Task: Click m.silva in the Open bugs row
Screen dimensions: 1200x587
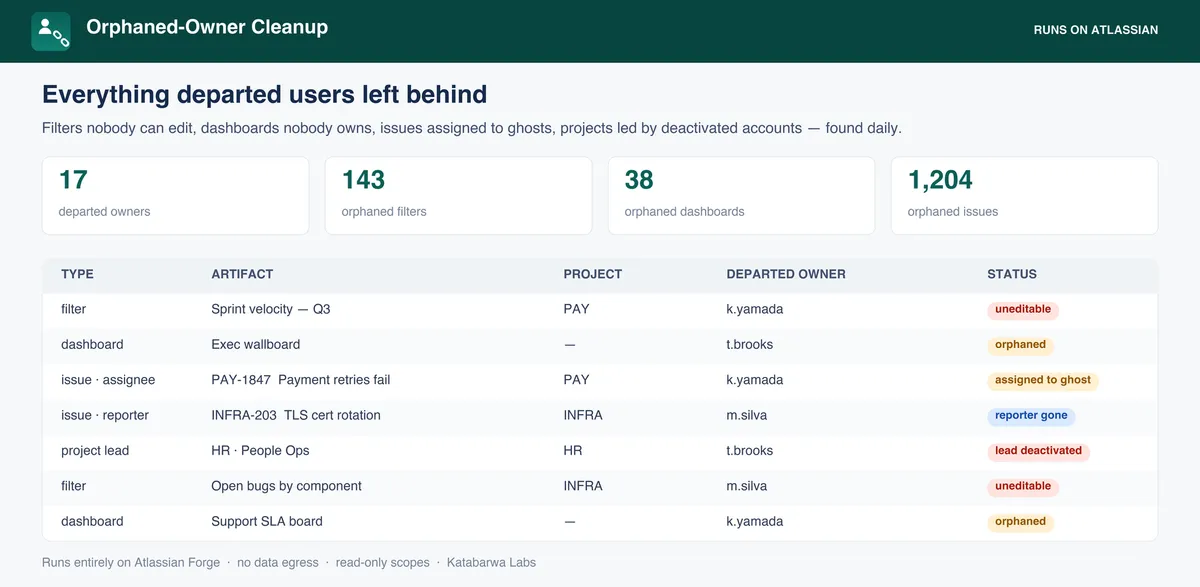Action: (747, 486)
